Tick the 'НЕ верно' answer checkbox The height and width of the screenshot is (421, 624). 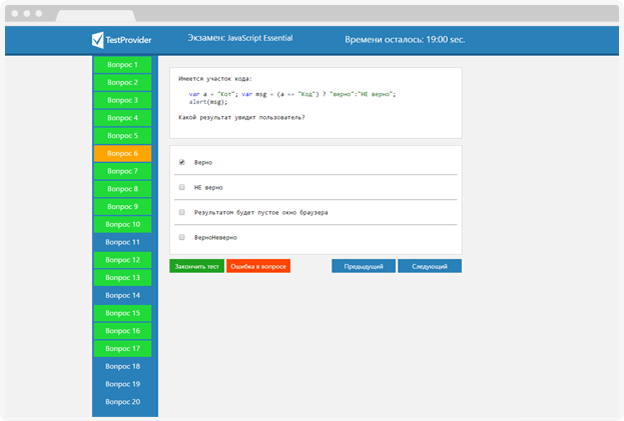click(x=181, y=187)
